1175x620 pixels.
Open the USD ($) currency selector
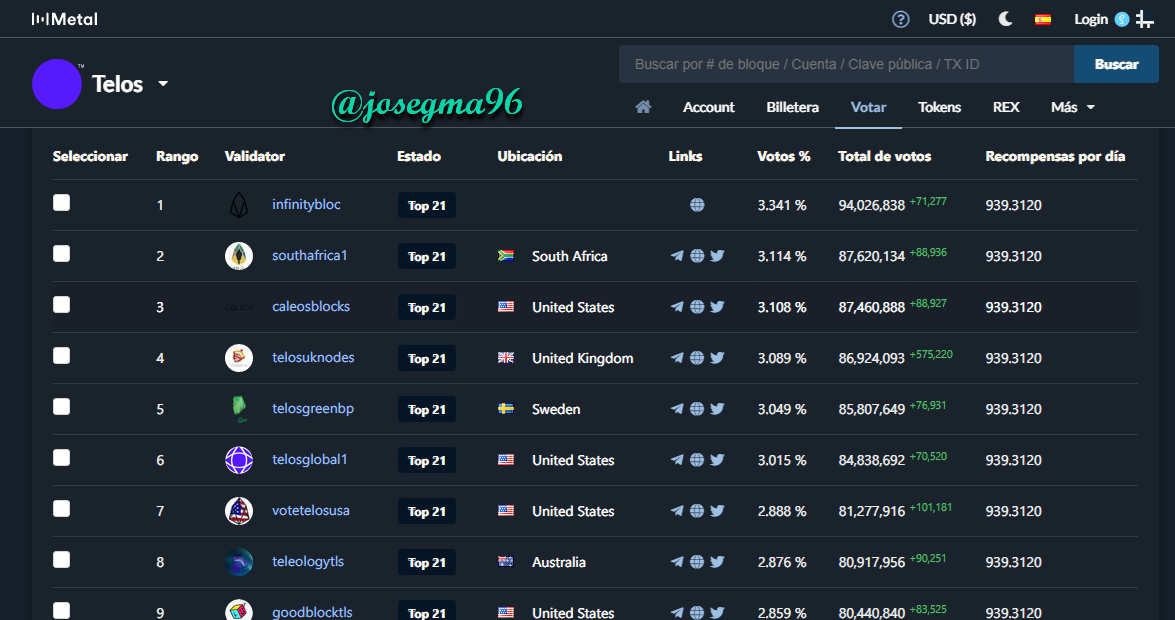click(x=952, y=19)
